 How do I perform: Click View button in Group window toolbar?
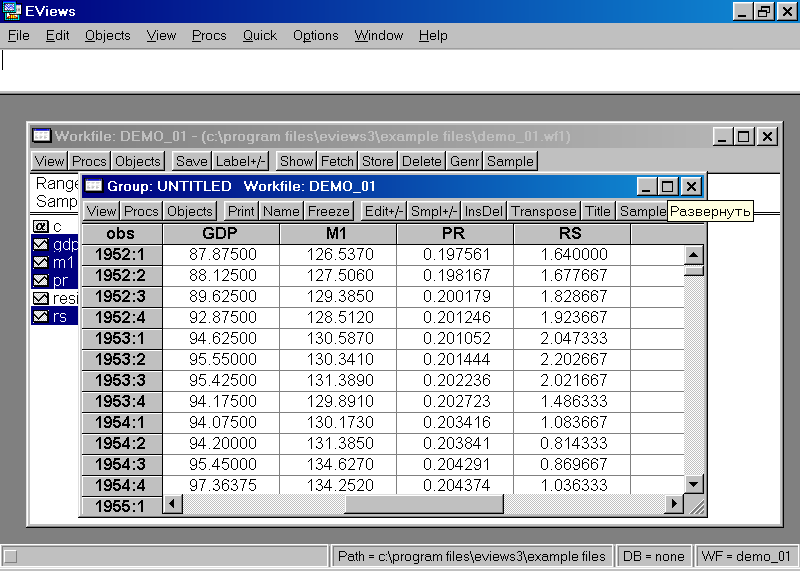click(x=102, y=211)
